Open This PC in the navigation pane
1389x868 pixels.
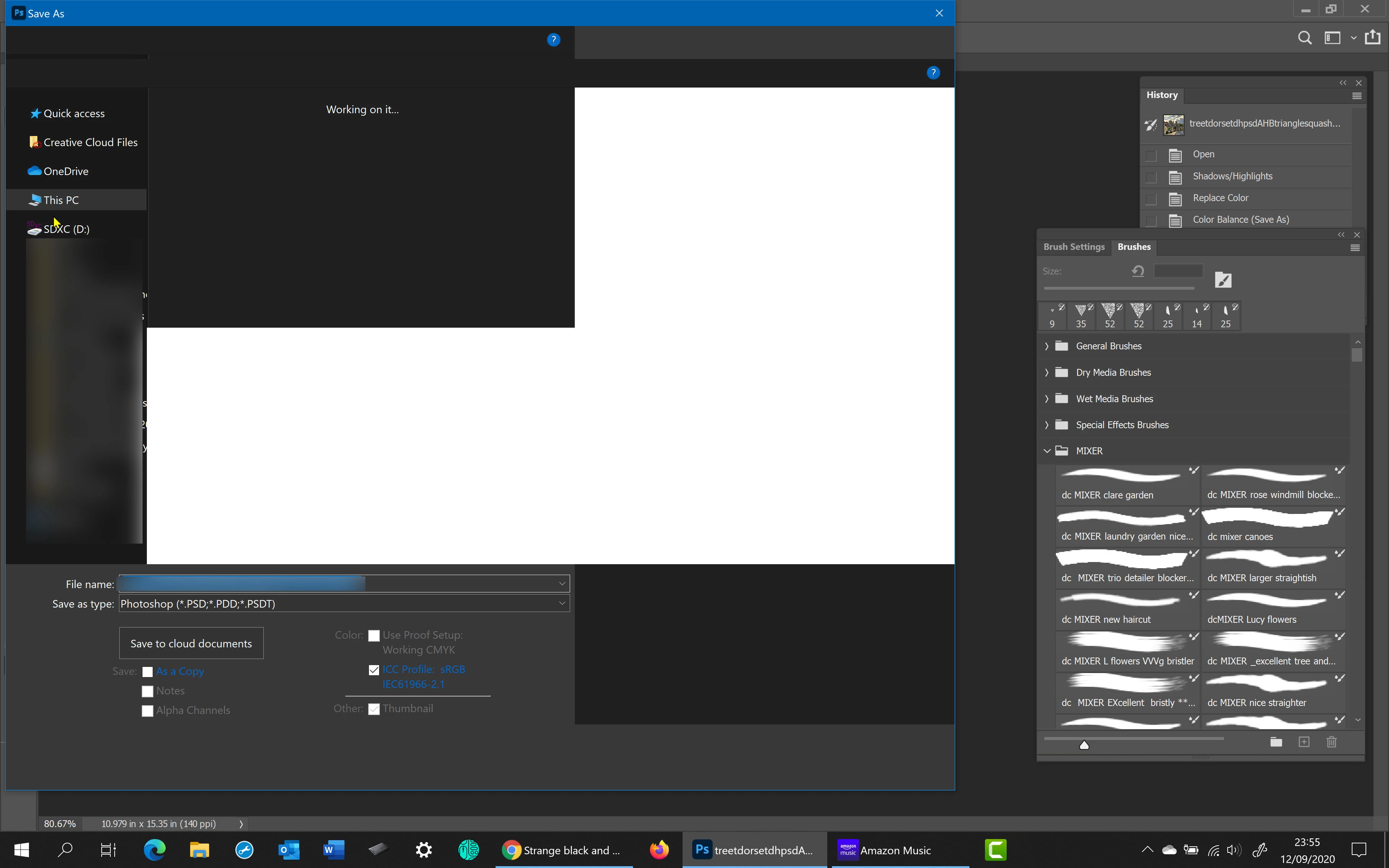(61, 200)
